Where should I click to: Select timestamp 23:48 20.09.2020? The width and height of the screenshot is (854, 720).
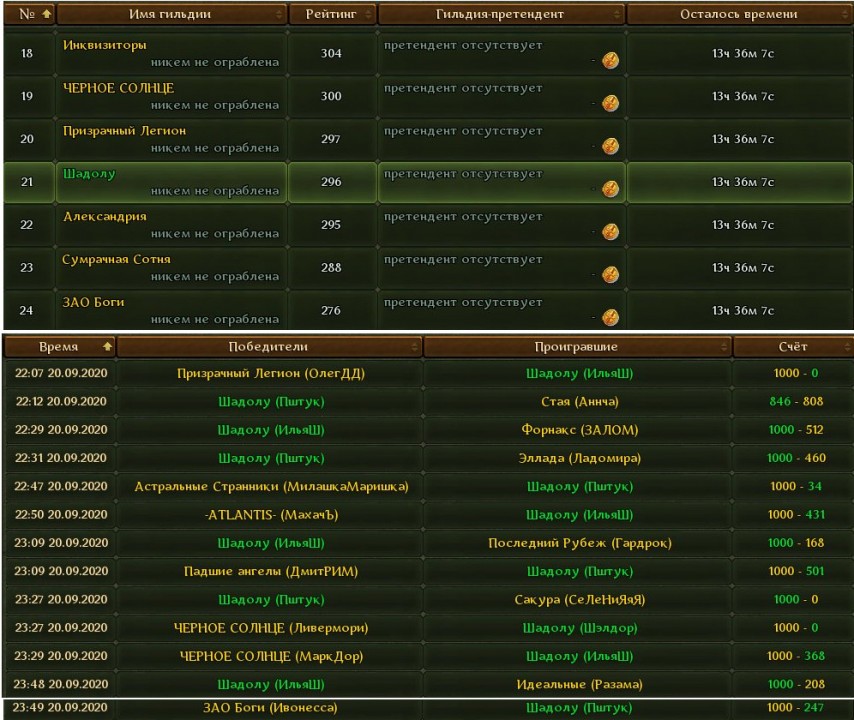pos(61,685)
